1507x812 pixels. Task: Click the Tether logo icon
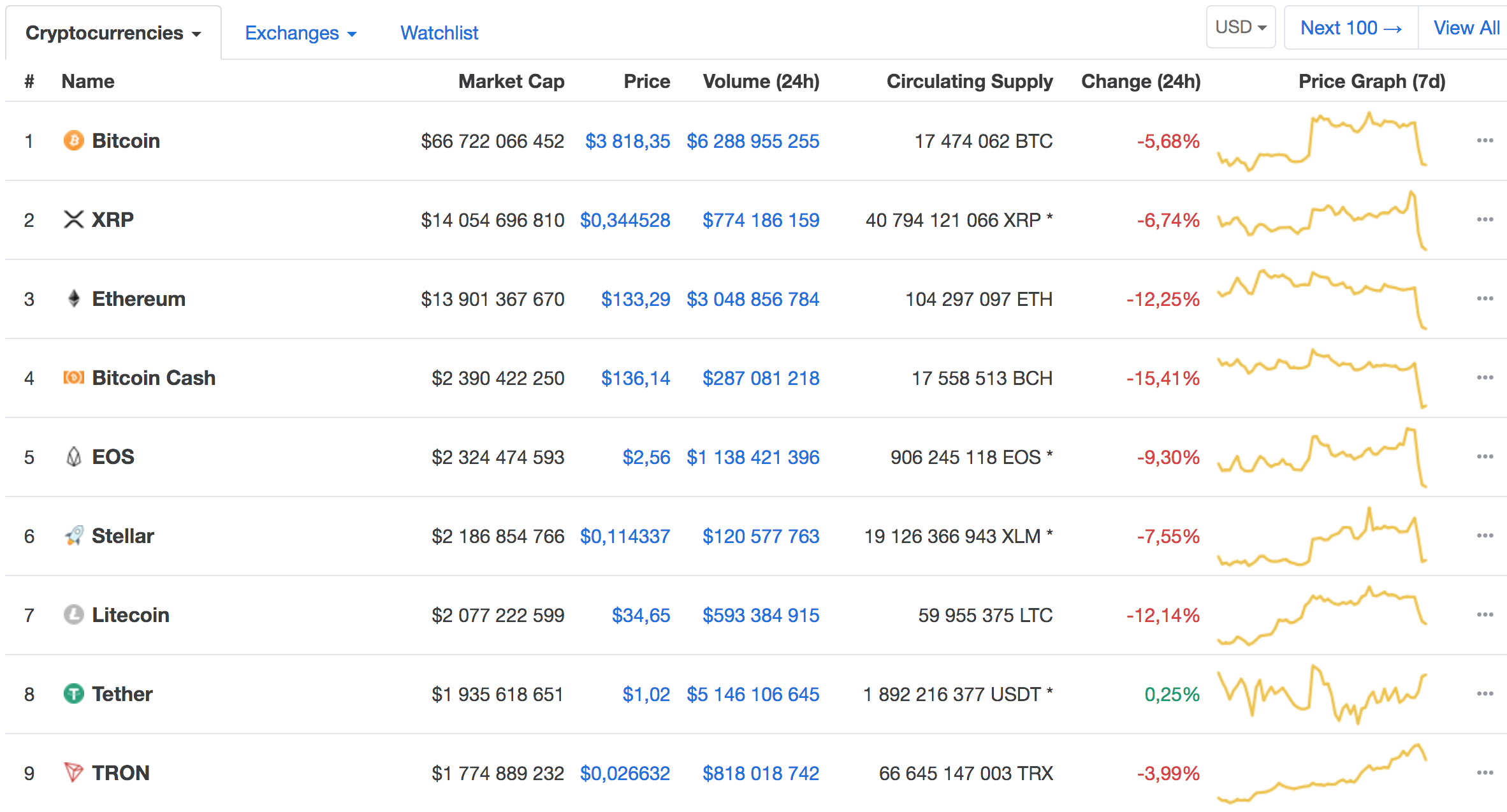[x=74, y=693]
